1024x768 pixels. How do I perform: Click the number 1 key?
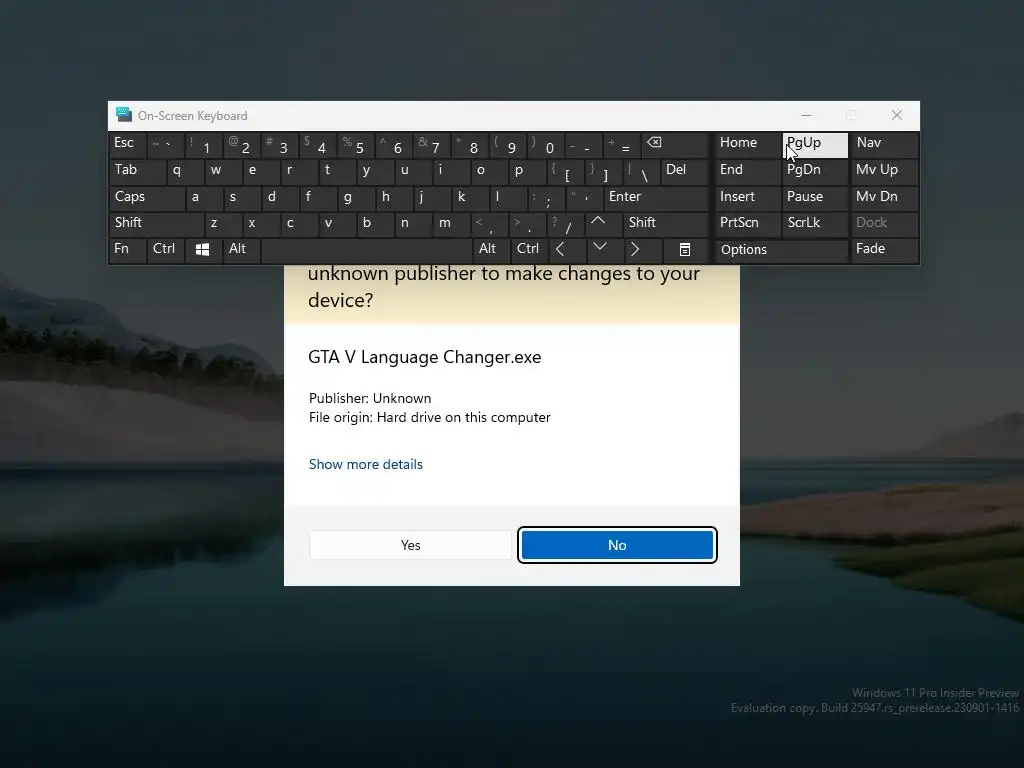click(203, 144)
